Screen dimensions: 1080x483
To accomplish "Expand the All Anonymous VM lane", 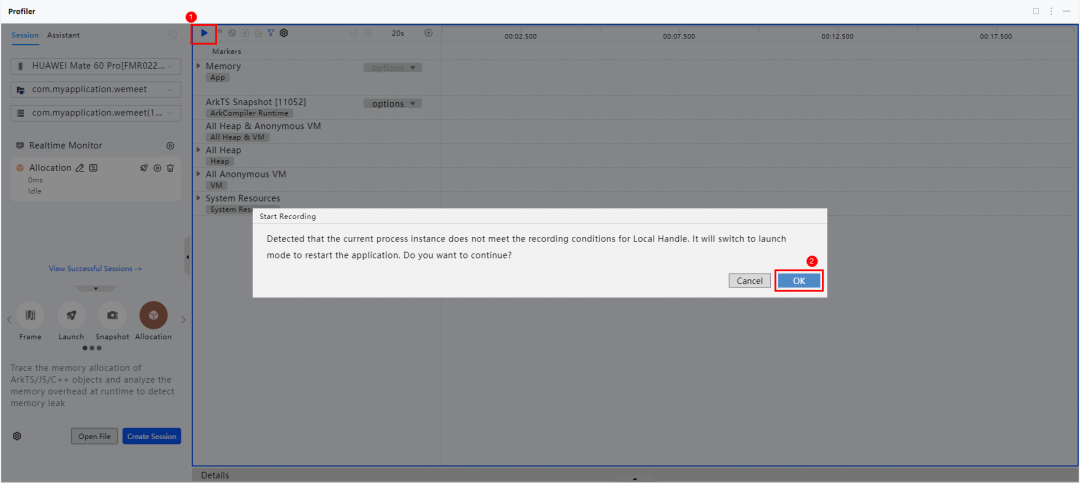I will coord(199,174).
